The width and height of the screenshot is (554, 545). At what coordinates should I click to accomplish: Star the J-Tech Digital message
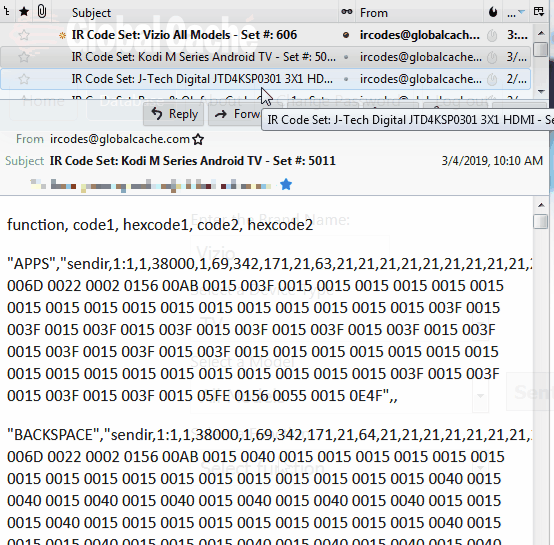(24, 79)
